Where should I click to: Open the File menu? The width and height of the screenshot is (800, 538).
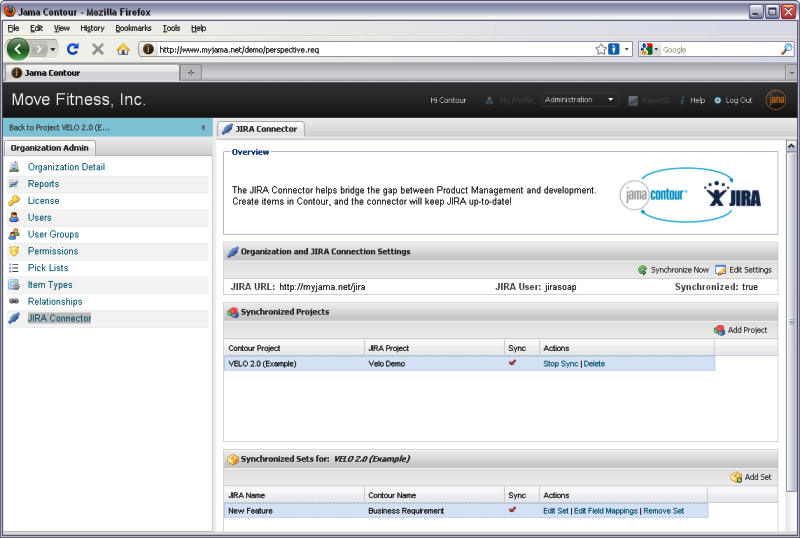click(13, 28)
